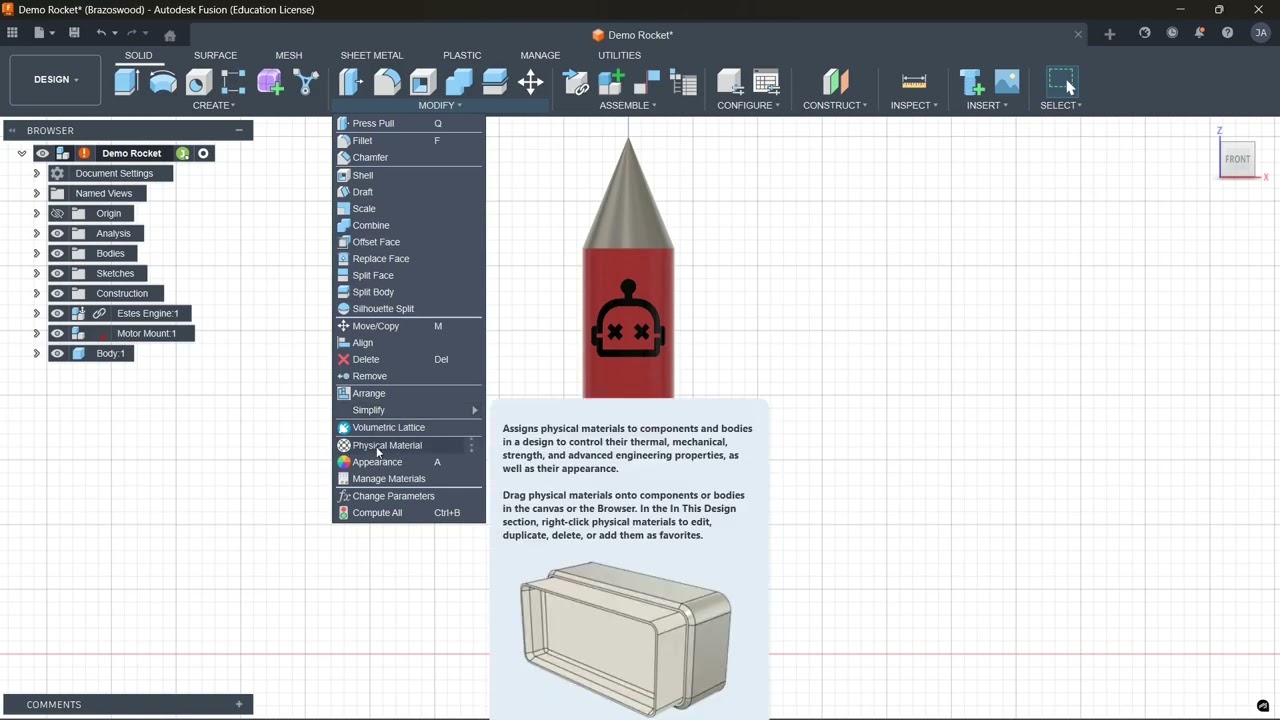Click the Move/Copy arrows toolbar icon
This screenshot has width=1280, height=720.
pos(531,82)
